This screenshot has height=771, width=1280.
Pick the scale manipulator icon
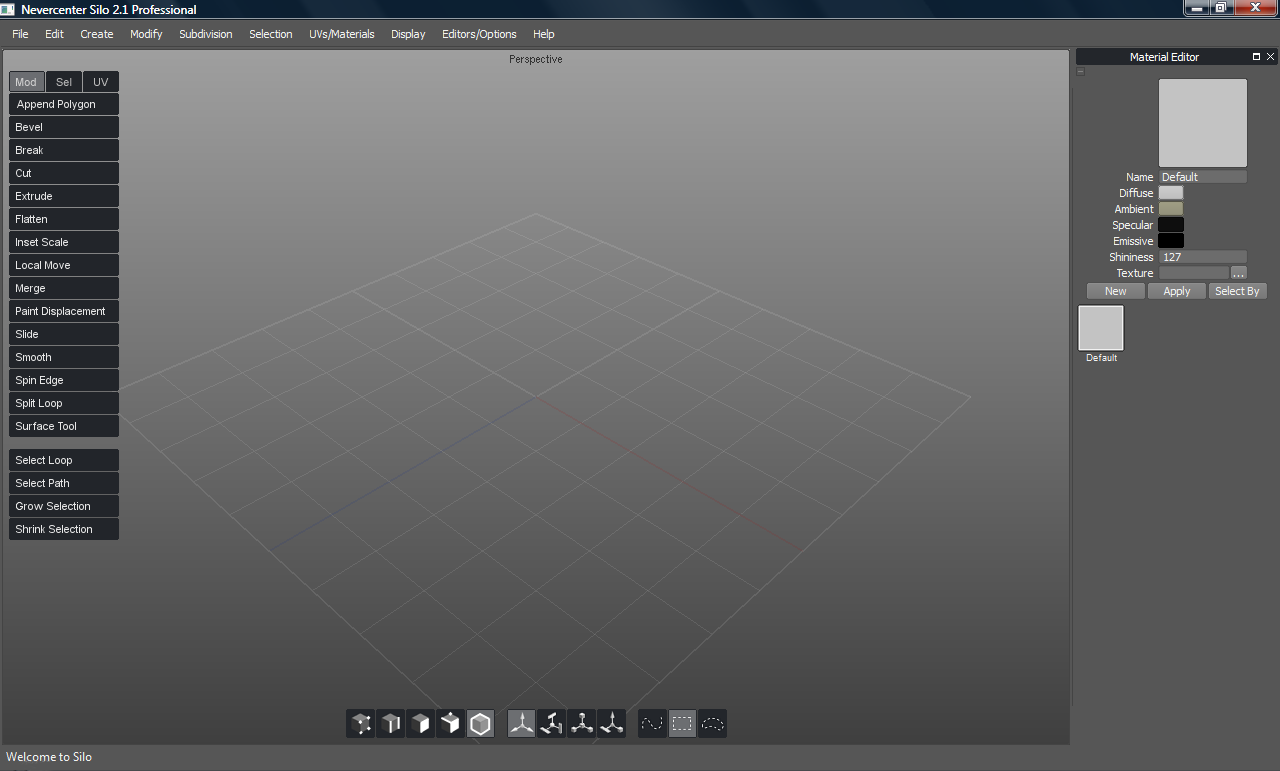pyautogui.click(x=582, y=723)
